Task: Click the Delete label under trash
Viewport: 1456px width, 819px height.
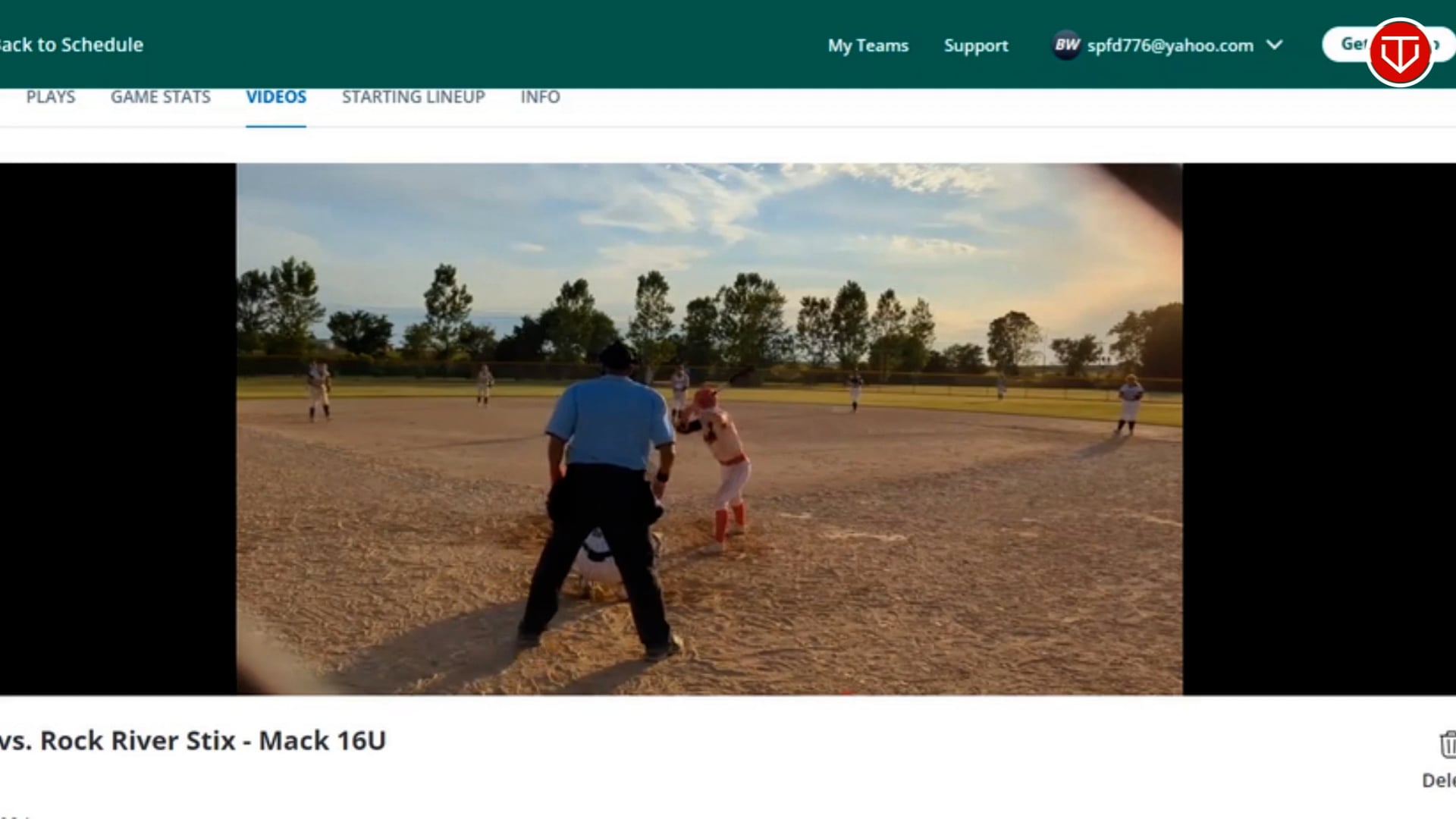Action: click(1439, 780)
